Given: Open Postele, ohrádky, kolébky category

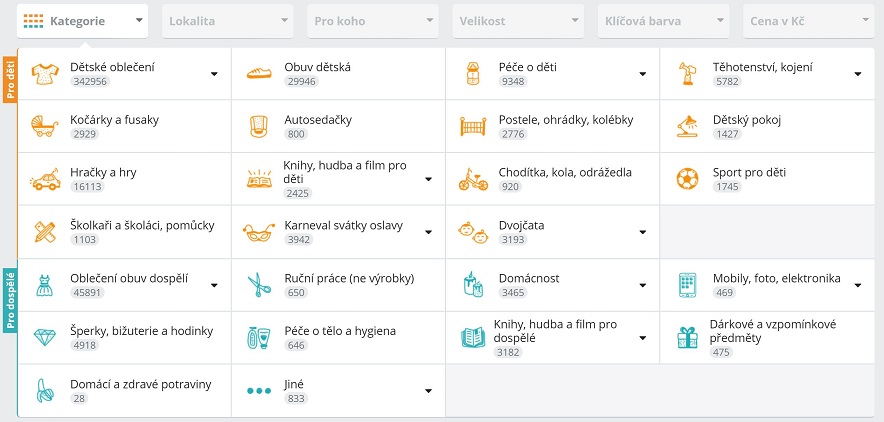Looking at the screenshot, I should (x=566, y=120).
